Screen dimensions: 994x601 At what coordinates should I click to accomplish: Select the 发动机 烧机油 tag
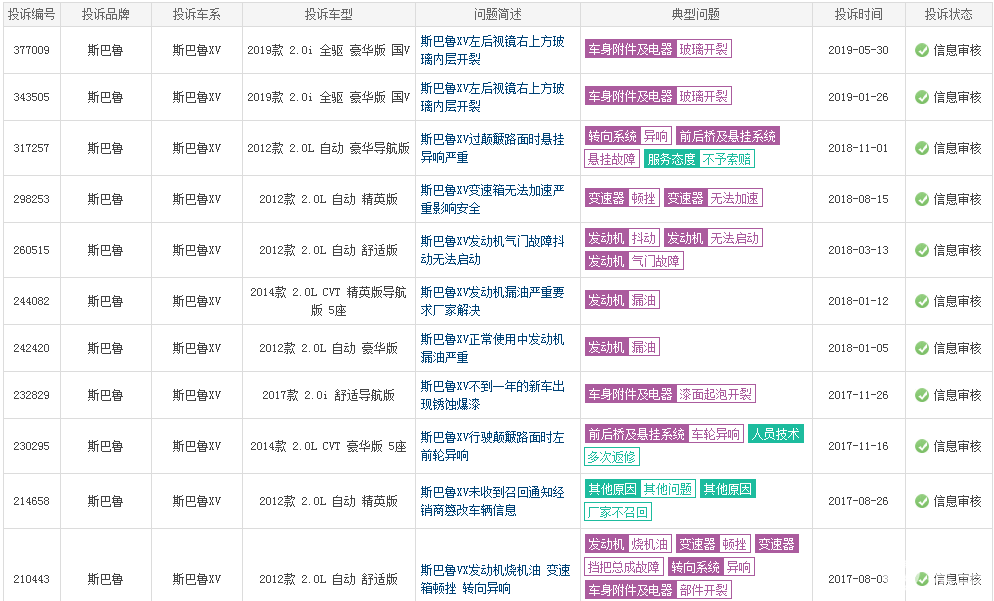click(628, 544)
